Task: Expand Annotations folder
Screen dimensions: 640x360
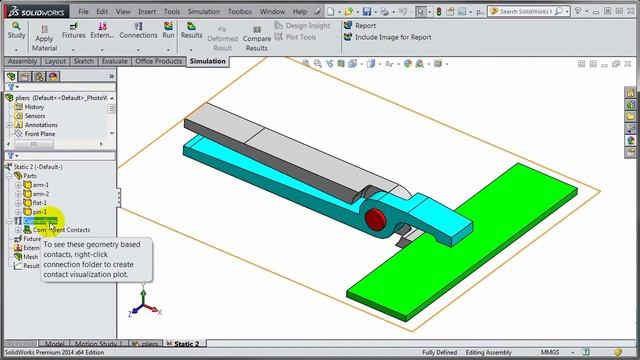Action: tap(9, 125)
